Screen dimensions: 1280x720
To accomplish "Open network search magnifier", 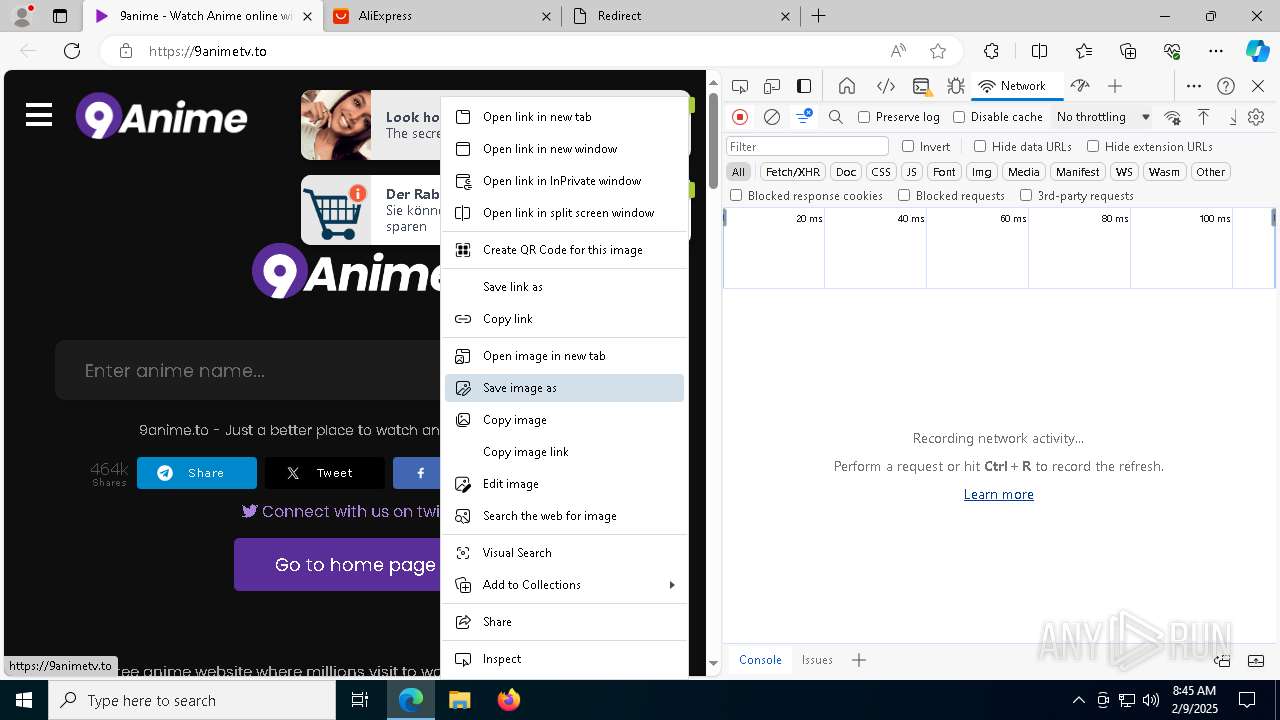I will [836, 117].
